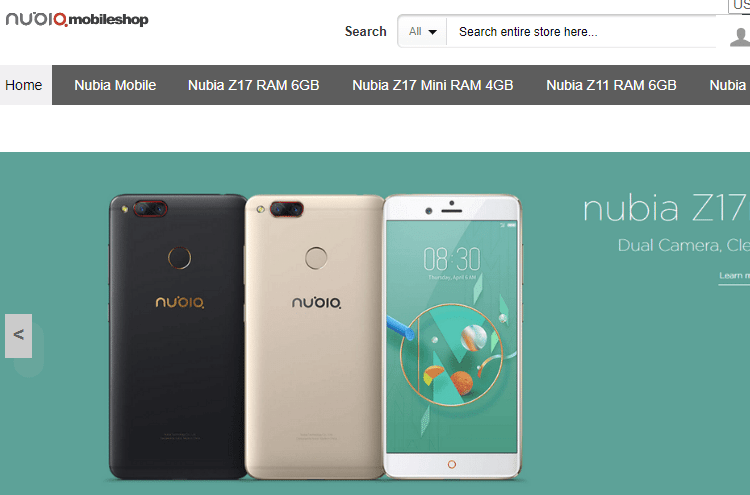This screenshot has width=750, height=495.
Task: Select Nubia Z17 RAM 6GB tab
Action: [254, 85]
